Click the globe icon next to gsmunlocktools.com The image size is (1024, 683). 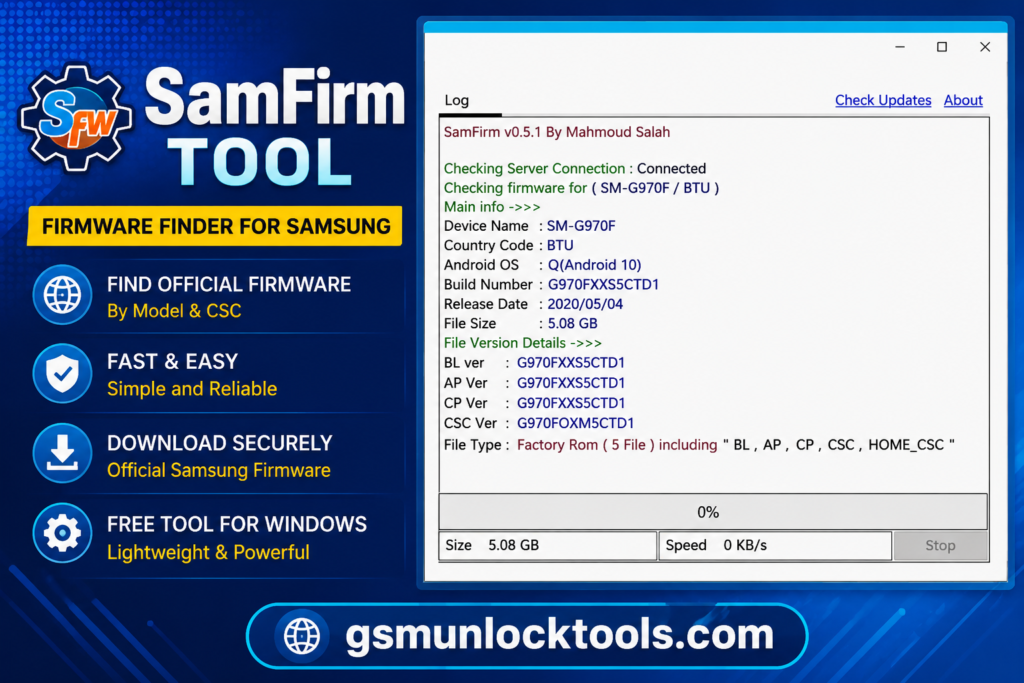[x=302, y=635]
